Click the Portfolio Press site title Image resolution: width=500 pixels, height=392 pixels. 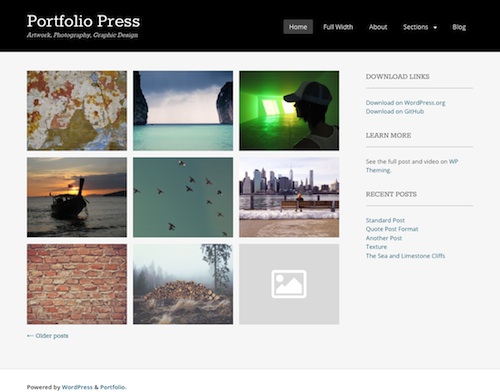(83, 21)
